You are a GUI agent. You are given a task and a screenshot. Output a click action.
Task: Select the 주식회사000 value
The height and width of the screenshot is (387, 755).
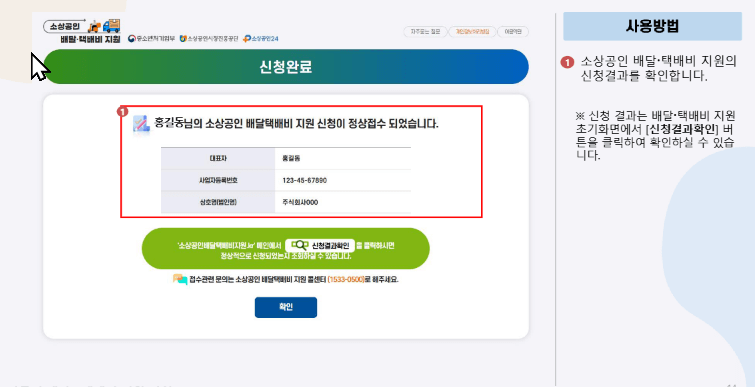point(300,203)
